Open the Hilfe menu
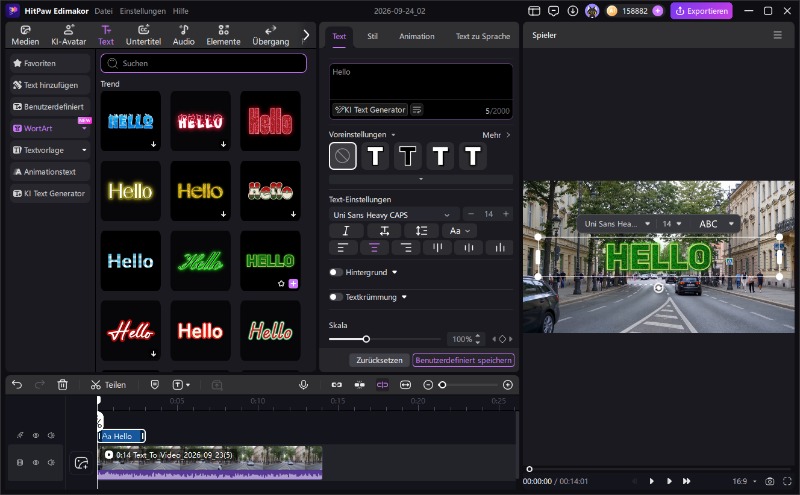 180,11
